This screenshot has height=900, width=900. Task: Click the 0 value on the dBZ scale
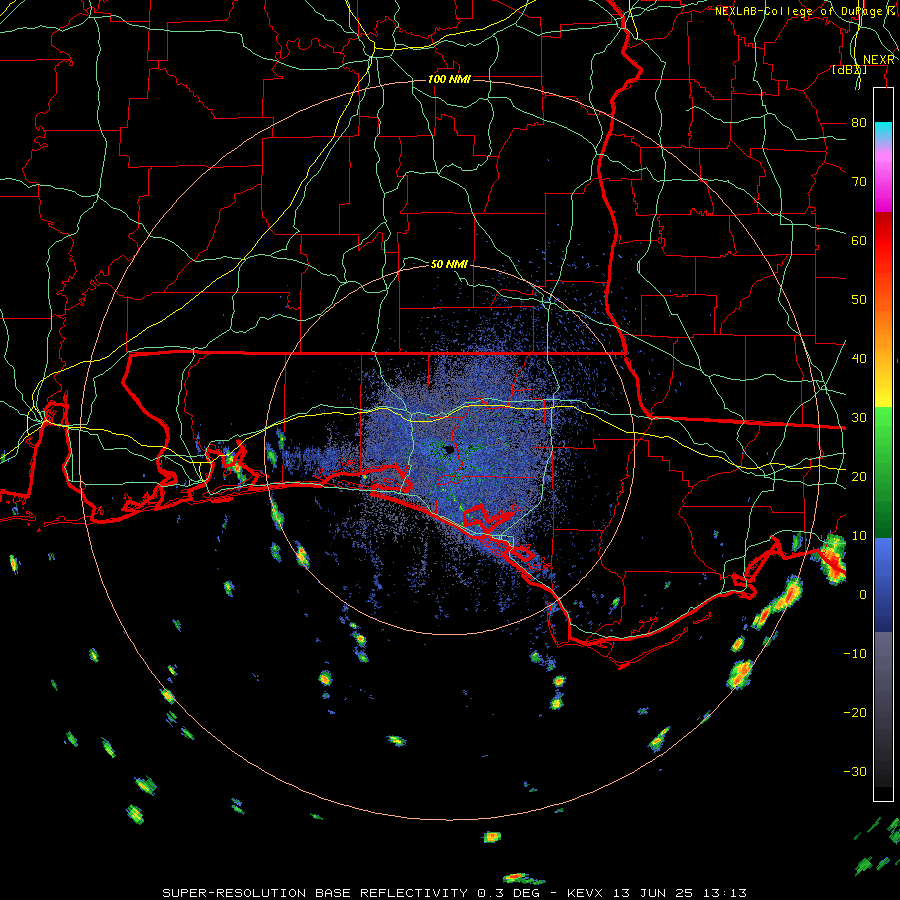pyautogui.click(x=863, y=595)
